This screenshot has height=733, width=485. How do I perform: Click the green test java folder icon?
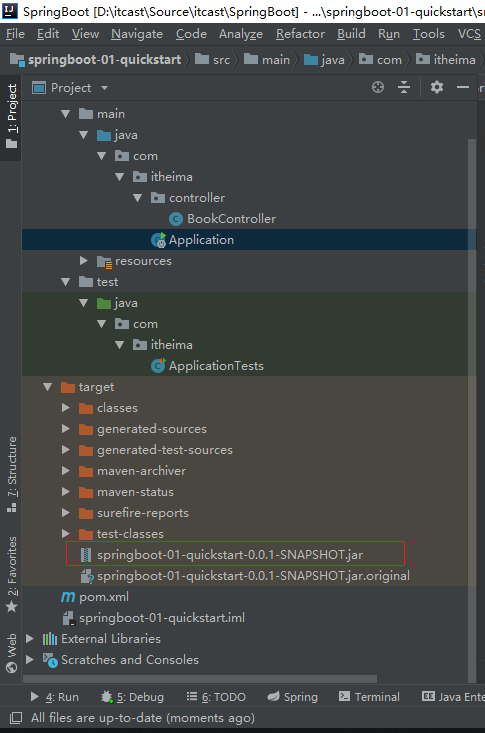tap(103, 303)
